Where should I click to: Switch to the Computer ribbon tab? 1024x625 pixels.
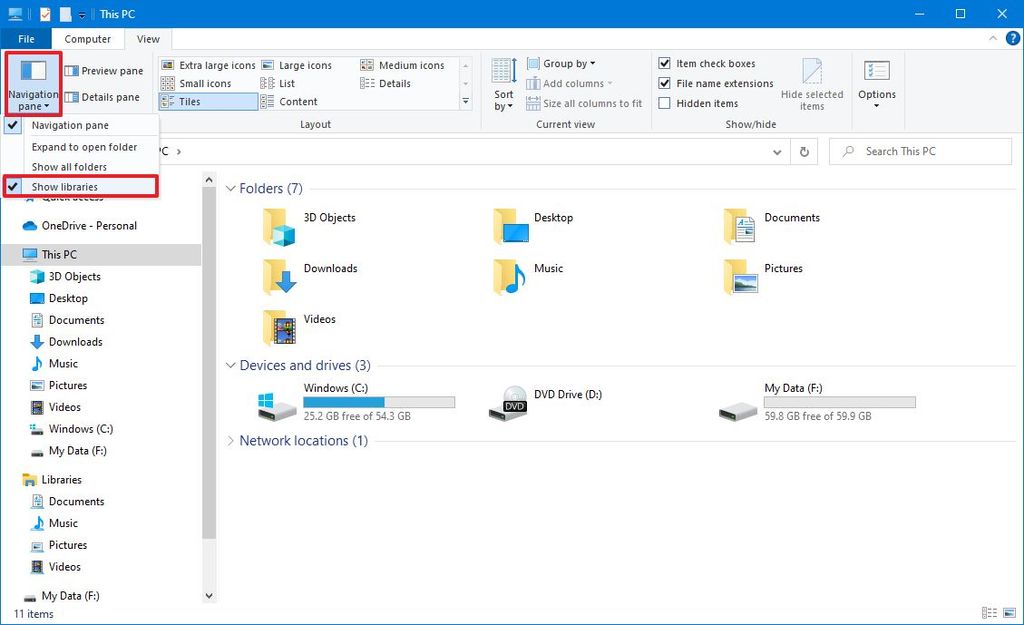point(88,38)
